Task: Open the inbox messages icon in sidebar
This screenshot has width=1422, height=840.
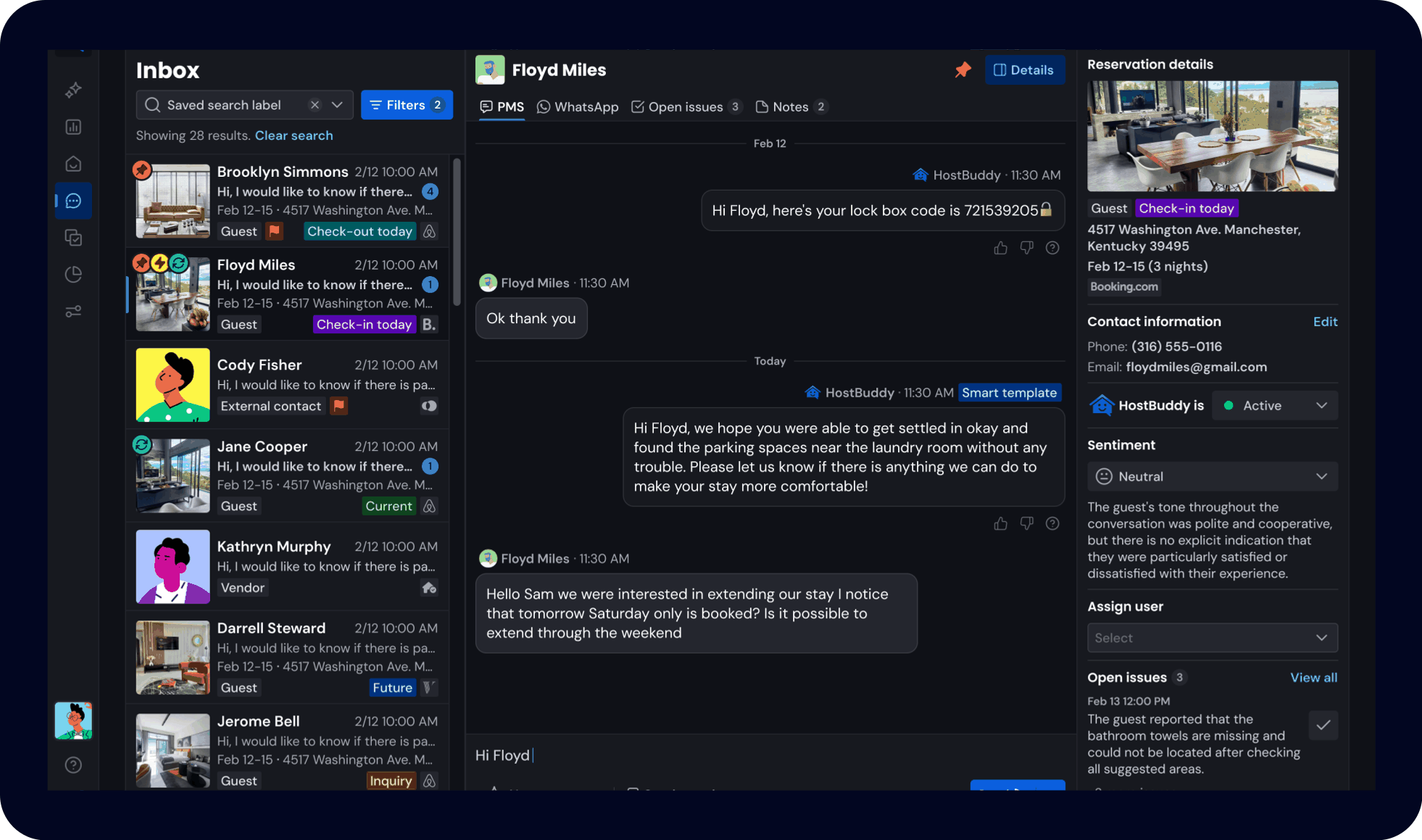Action: pyautogui.click(x=73, y=201)
